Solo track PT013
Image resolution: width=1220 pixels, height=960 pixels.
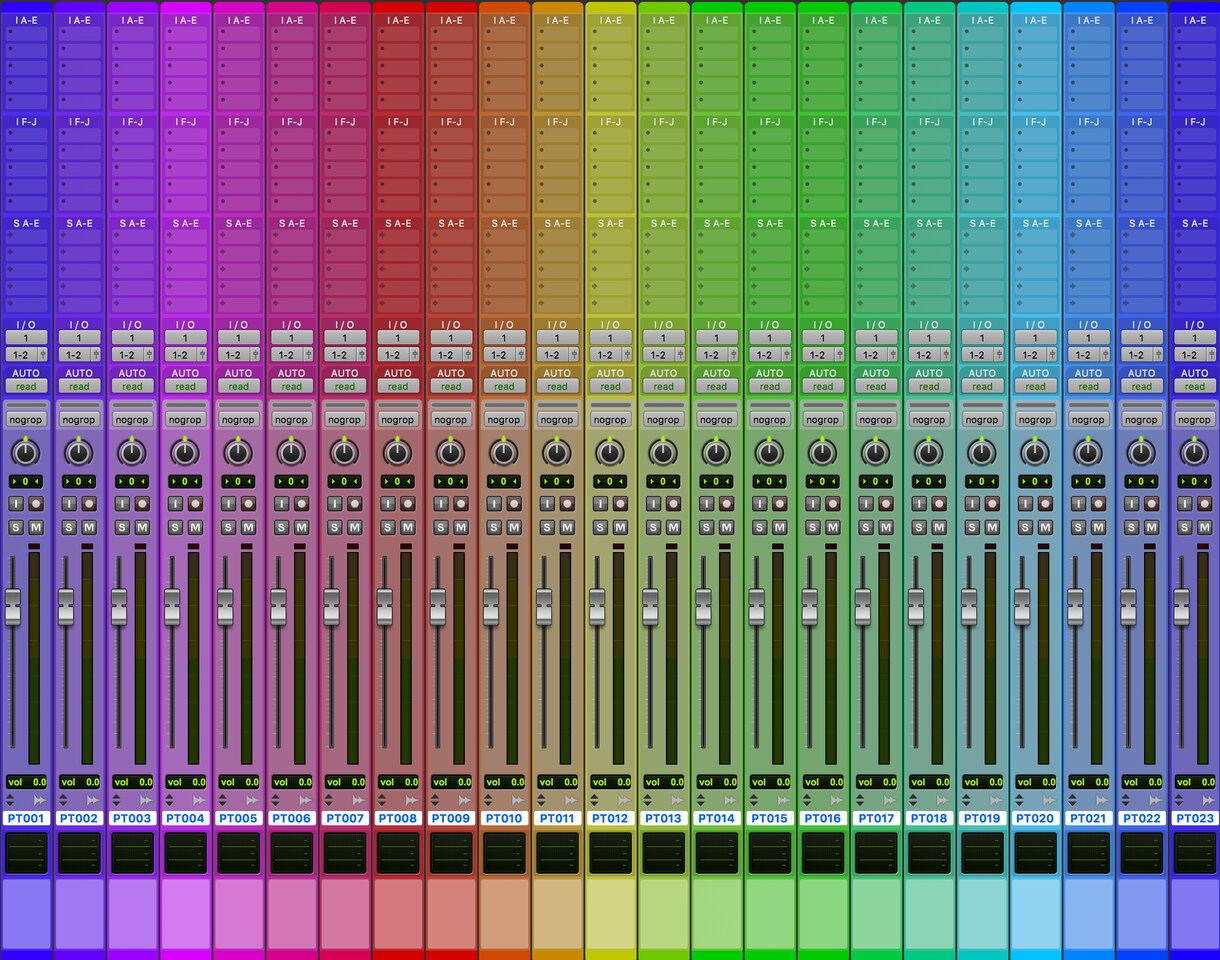[x=653, y=527]
